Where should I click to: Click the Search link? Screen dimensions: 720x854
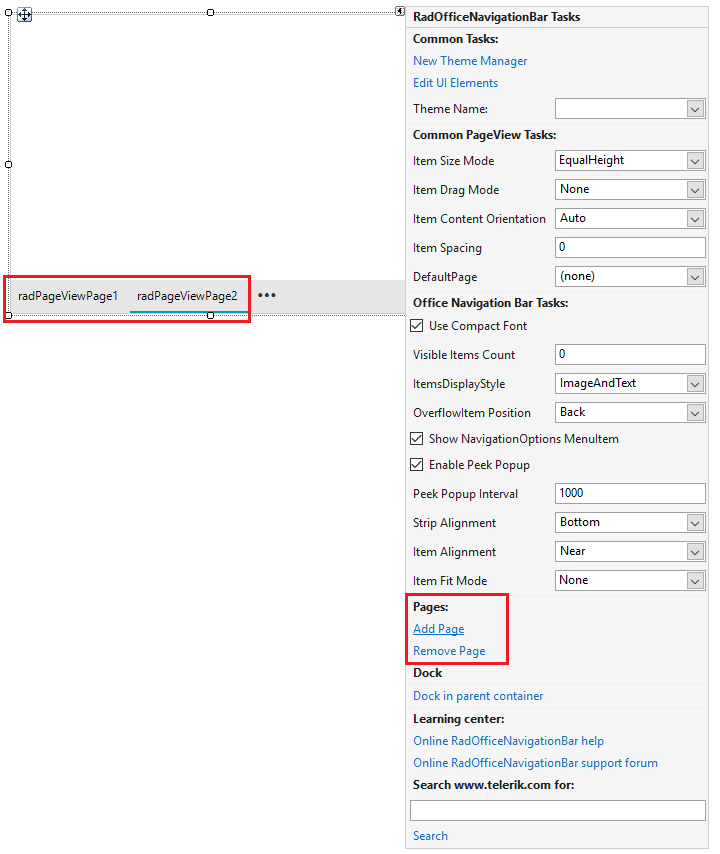[430, 836]
